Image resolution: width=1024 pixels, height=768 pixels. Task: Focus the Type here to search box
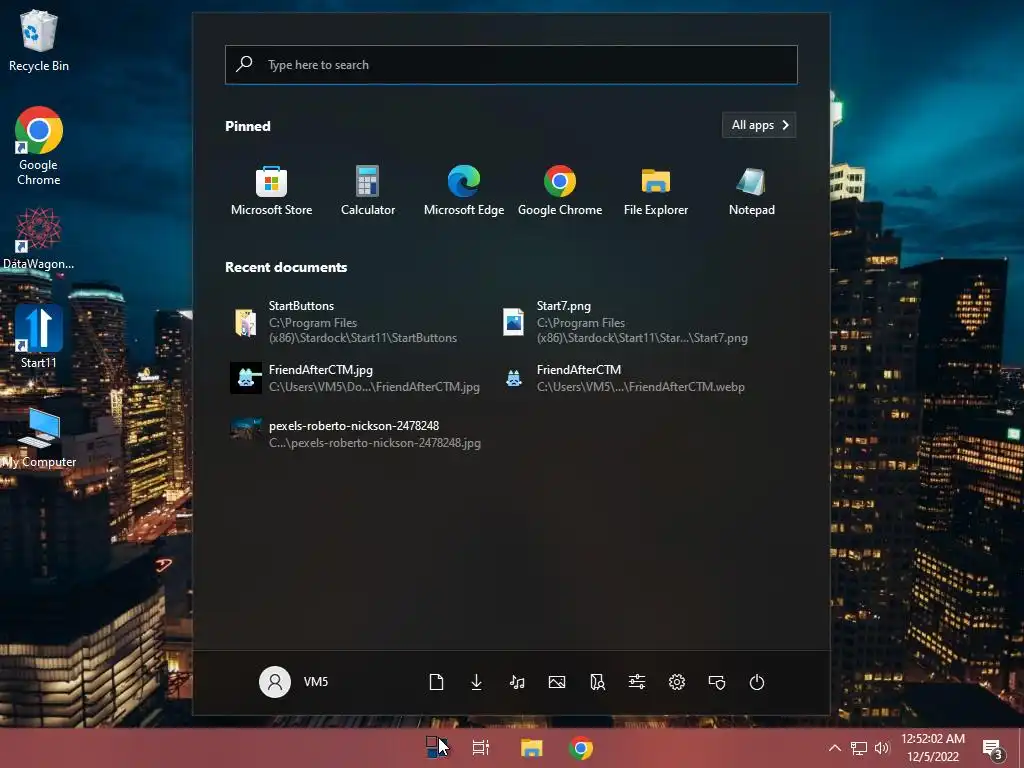coord(511,65)
